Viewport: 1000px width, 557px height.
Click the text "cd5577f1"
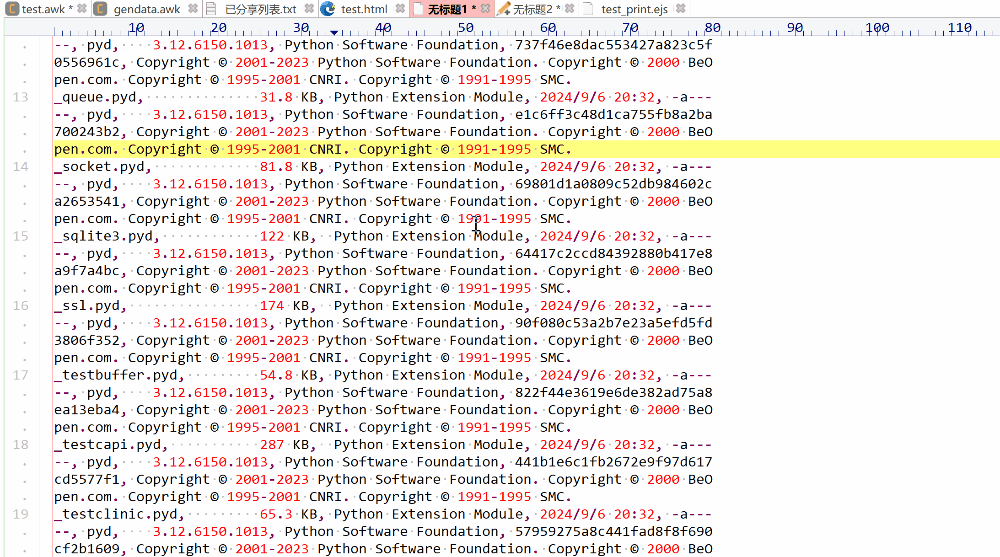[x=87, y=480]
